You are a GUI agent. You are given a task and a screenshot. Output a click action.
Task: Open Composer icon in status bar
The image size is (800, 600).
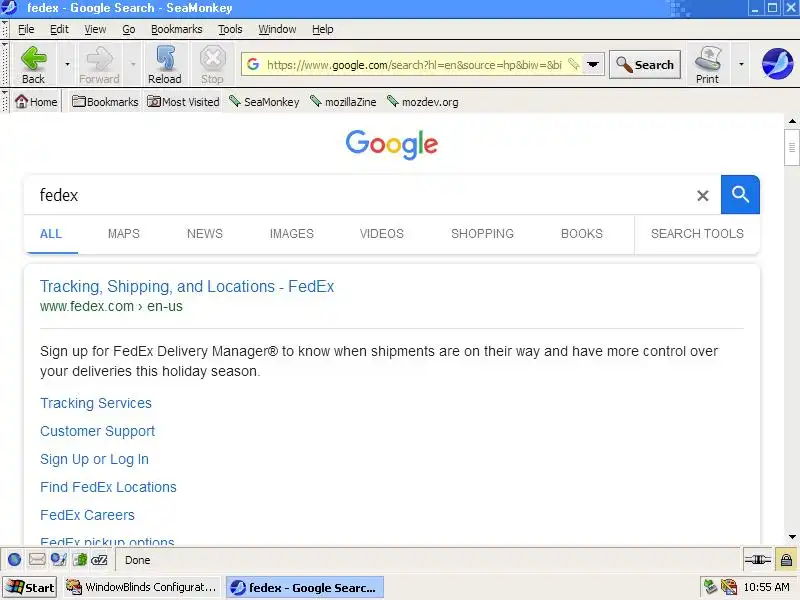coord(58,560)
